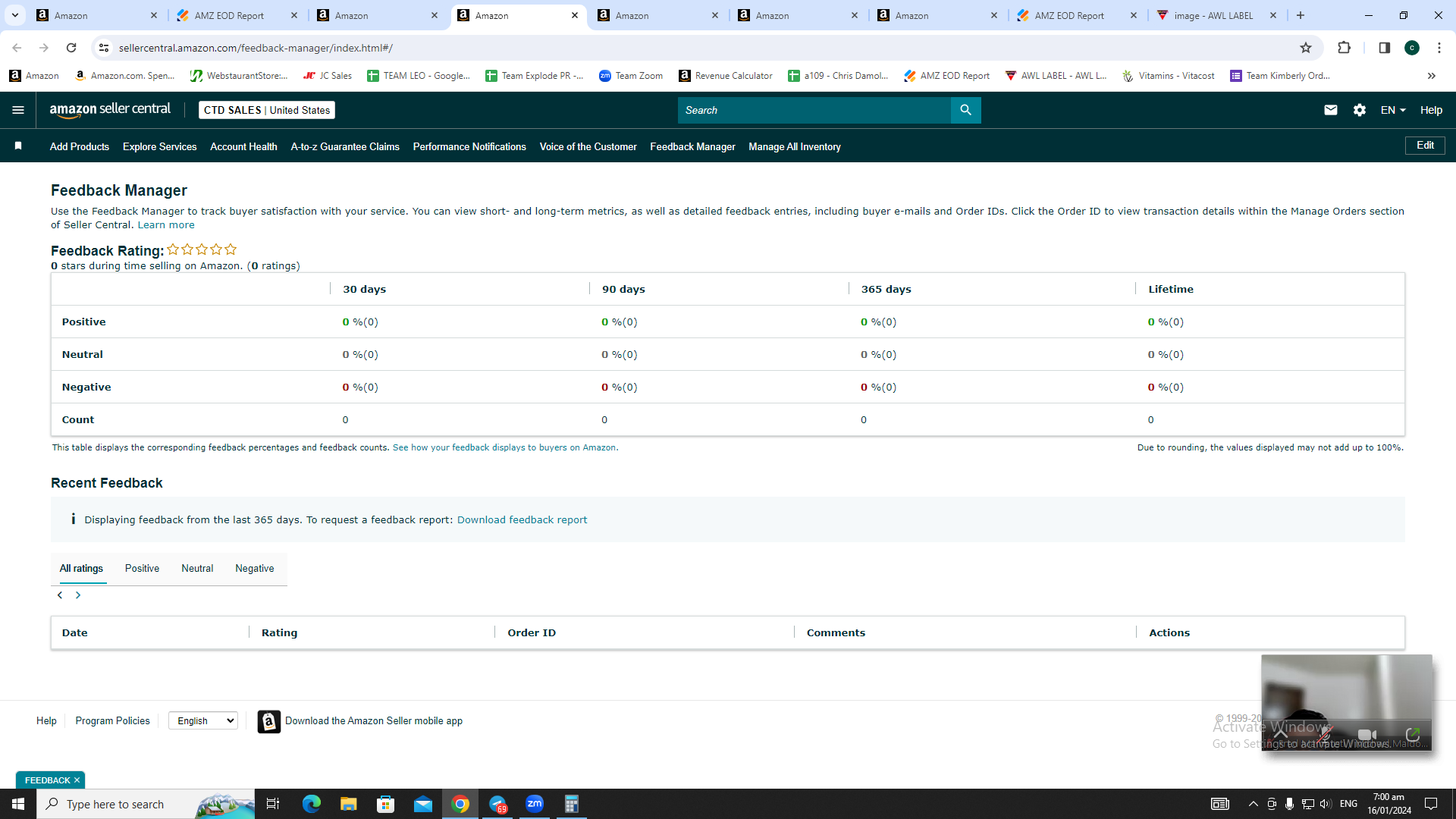Open Chrome three-dot menu
1456x819 pixels.
pyautogui.click(x=1439, y=48)
